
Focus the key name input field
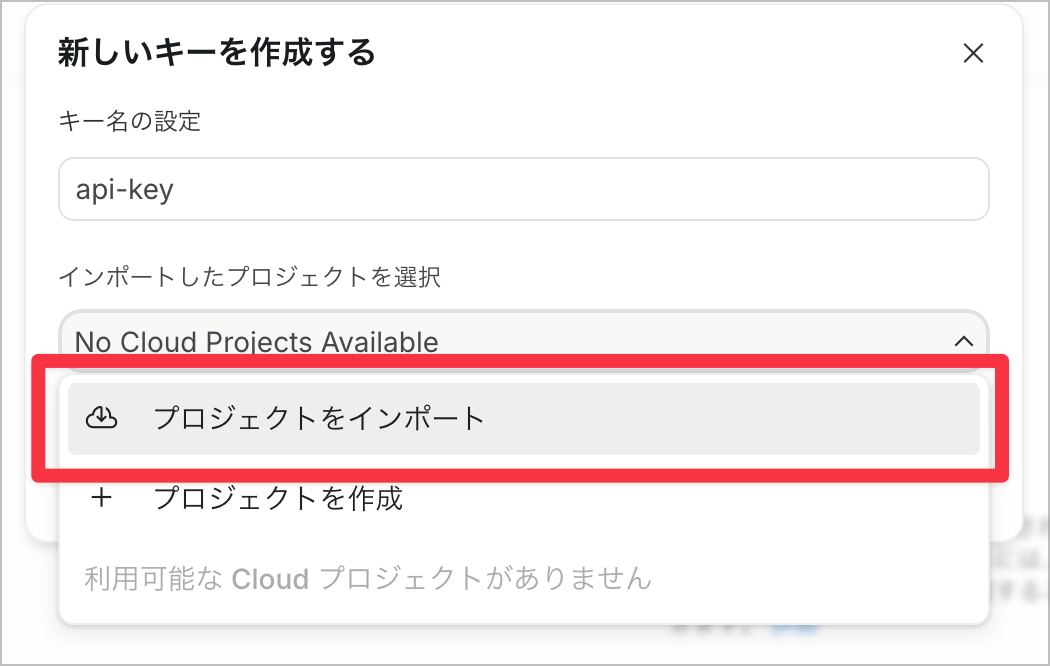[x=523, y=189]
